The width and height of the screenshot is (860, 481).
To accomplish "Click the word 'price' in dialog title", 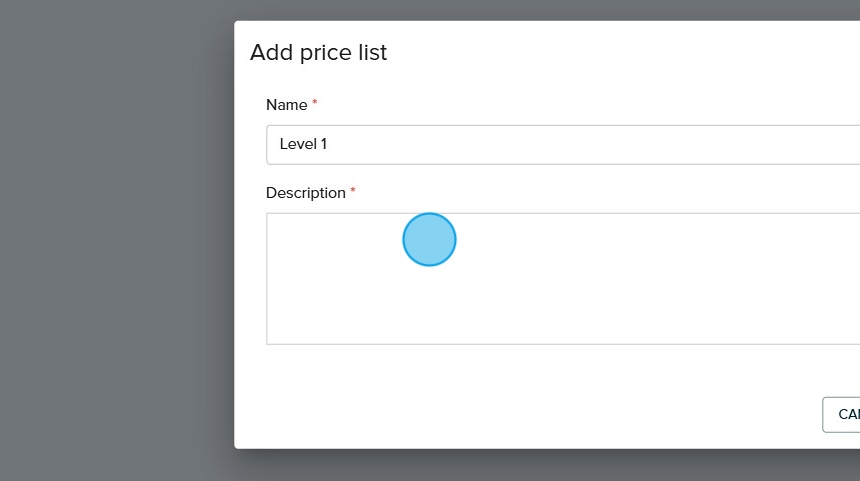I will coord(325,52).
